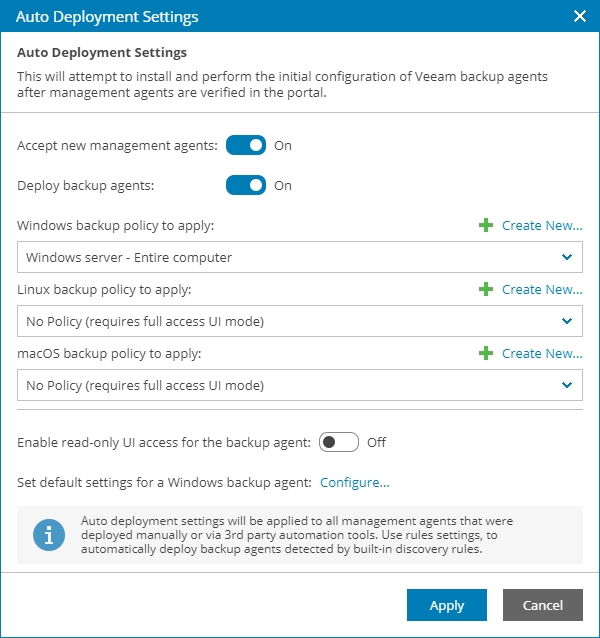Open the Windows backup policy dropdown

point(300,257)
